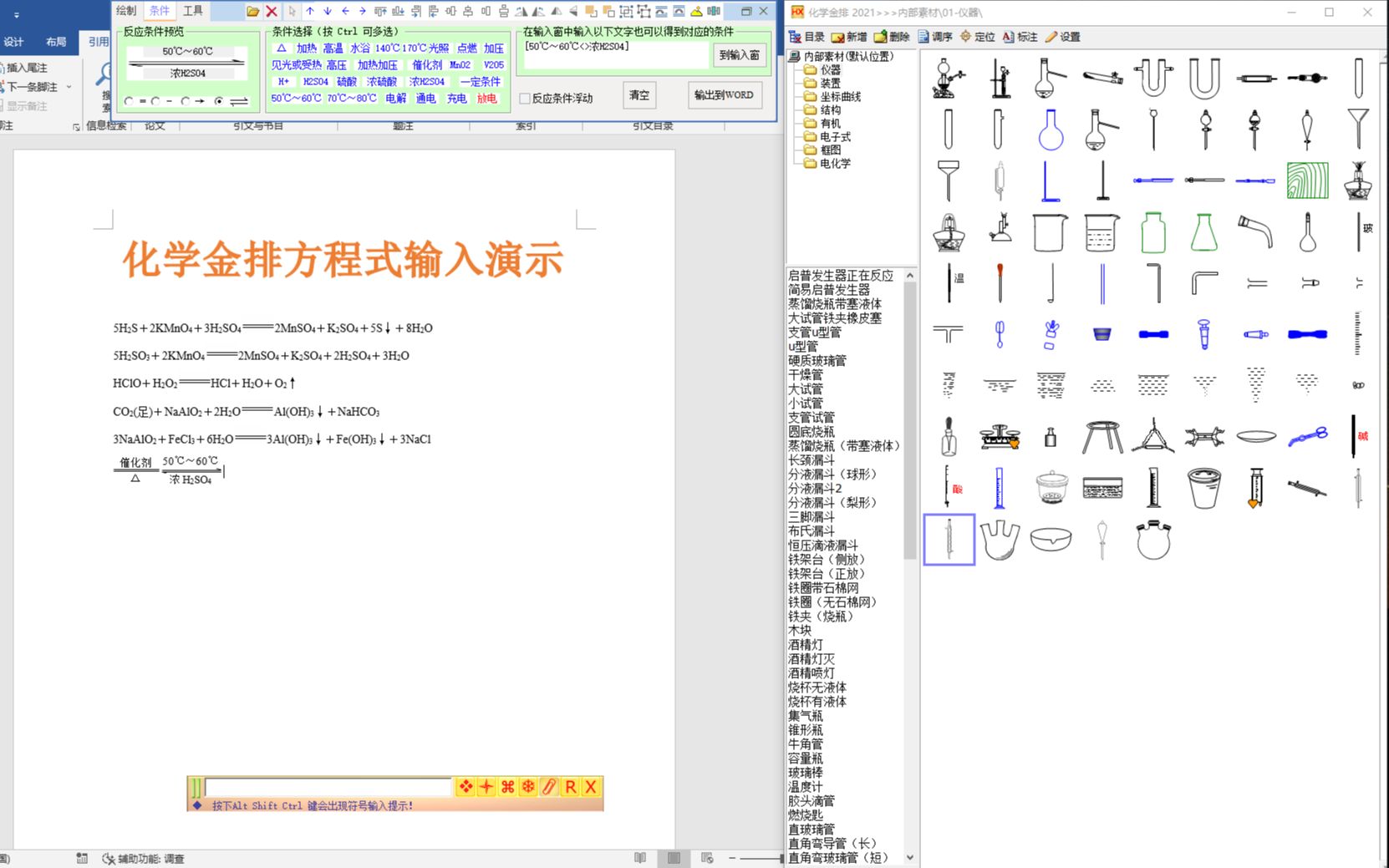The height and width of the screenshot is (868, 1389).
Task: Select the plain funnel thumbnail
Action: tap(1358, 129)
